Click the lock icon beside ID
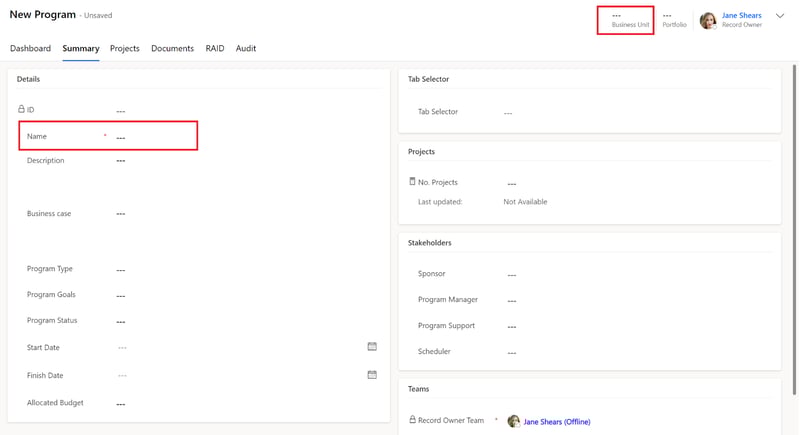 [x=21, y=109]
